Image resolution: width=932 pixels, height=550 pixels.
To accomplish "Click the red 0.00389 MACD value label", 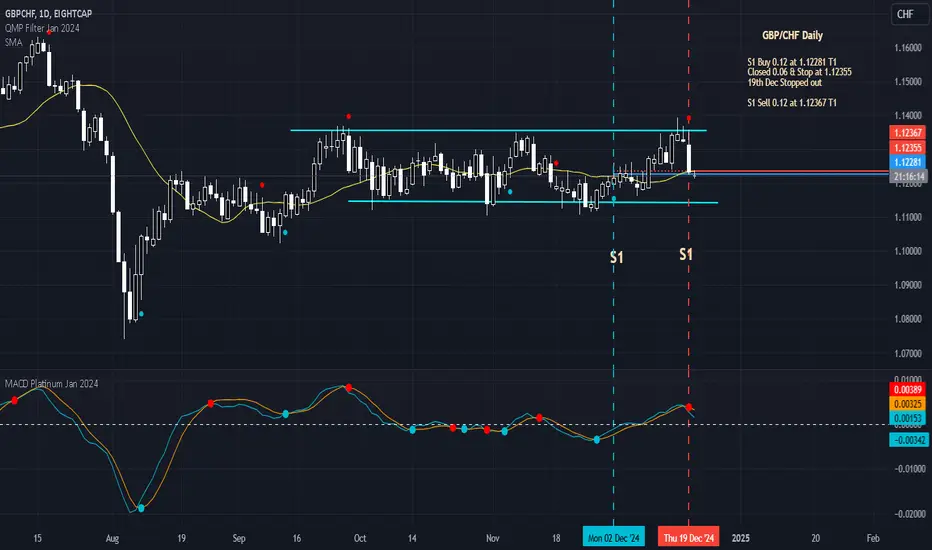I will pyautogui.click(x=908, y=389).
